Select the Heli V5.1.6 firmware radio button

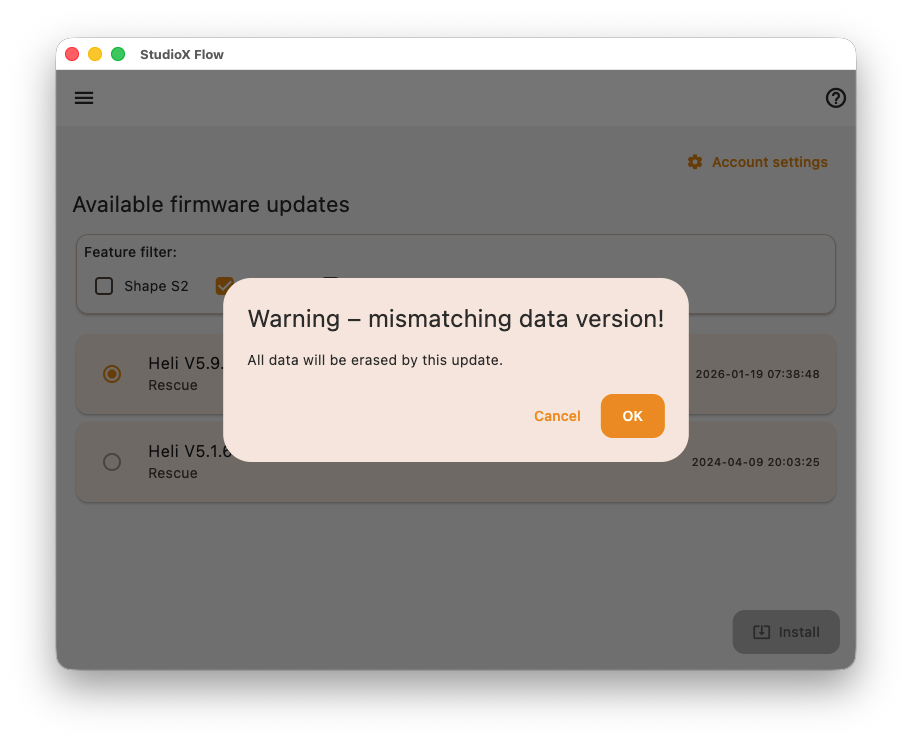[112, 462]
